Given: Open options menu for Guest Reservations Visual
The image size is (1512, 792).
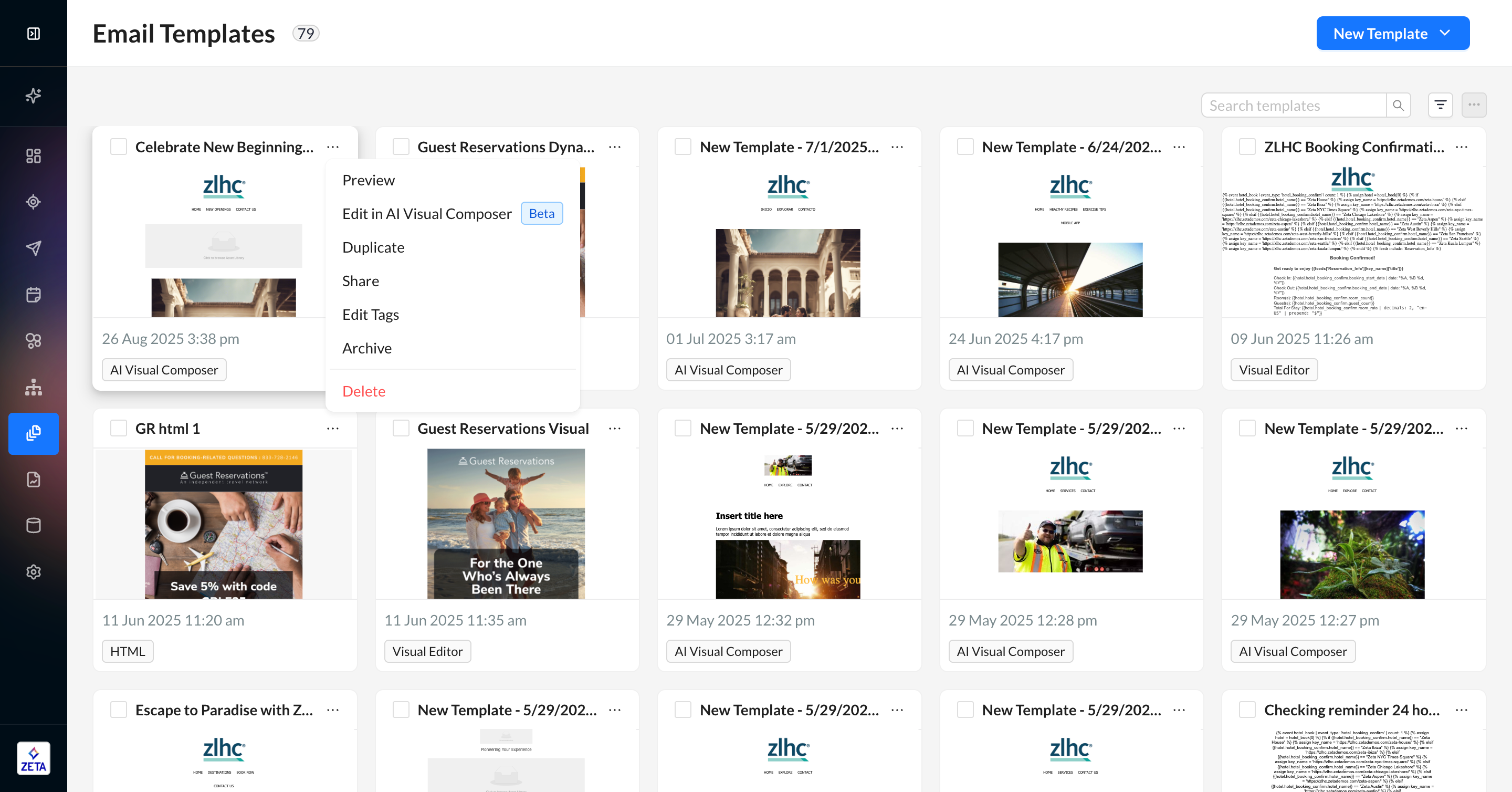Looking at the screenshot, I should (615, 429).
